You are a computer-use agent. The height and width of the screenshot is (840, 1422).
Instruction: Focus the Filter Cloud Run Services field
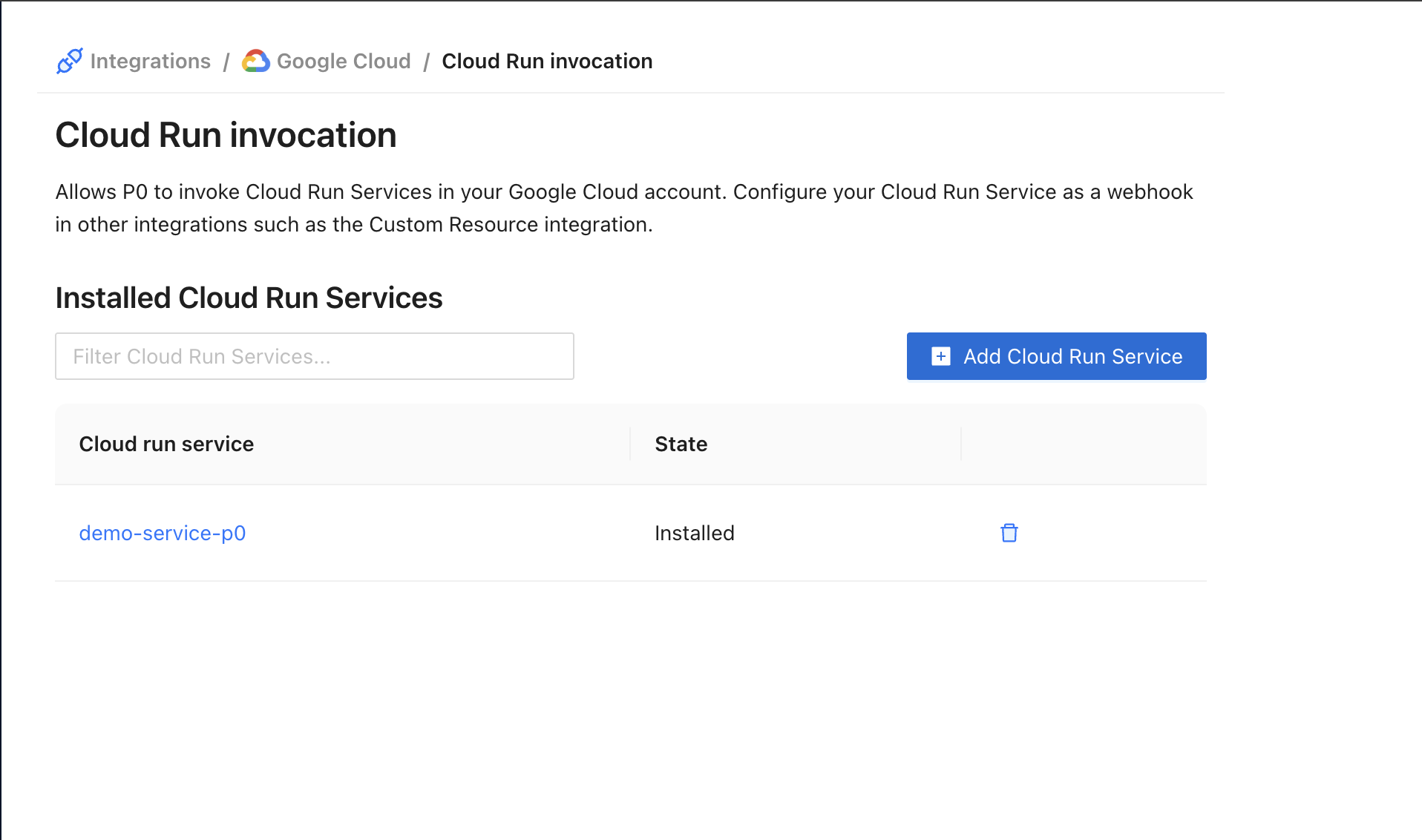click(x=314, y=356)
